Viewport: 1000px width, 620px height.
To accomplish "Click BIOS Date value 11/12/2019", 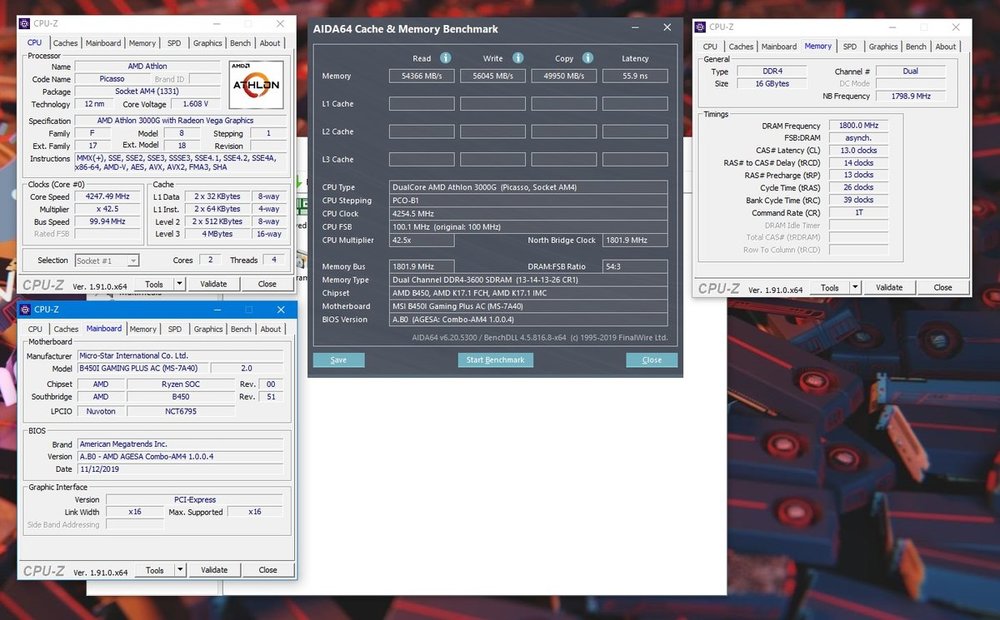I will 180,469.
